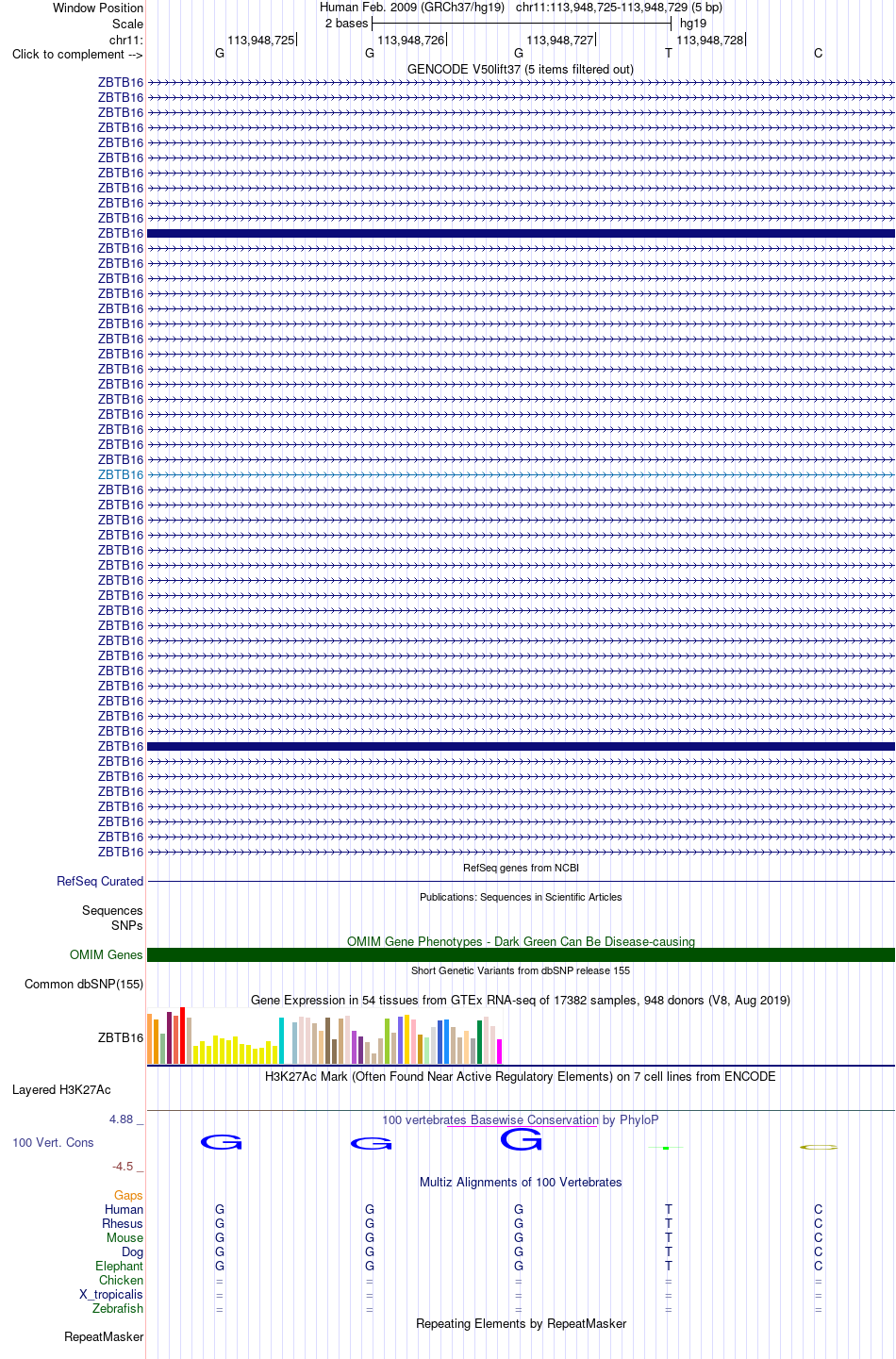Viewport: 896px width, 1359px height.
Task: Click the 'SNPs' track label
Action: click(127, 925)
